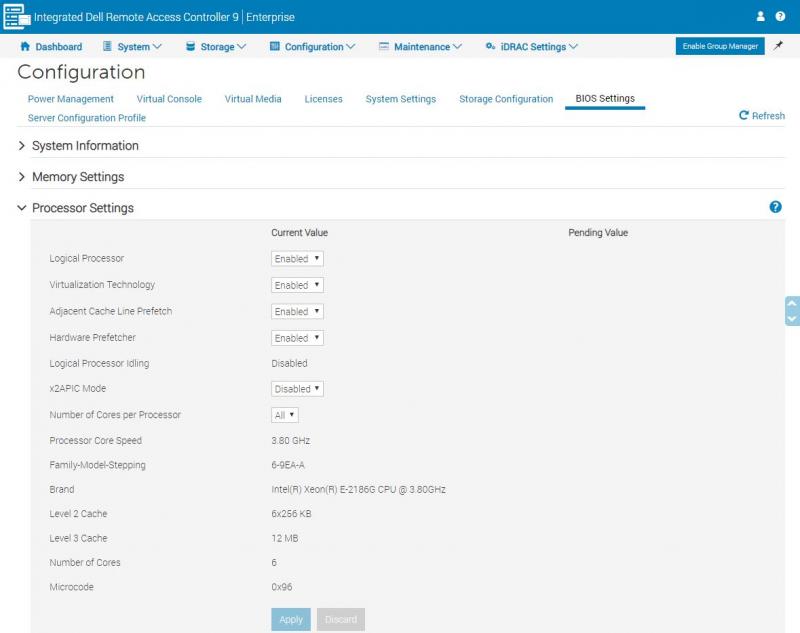The image size is (800, 633).
Task: Open the Storage menu
Action: pos(216,47)
